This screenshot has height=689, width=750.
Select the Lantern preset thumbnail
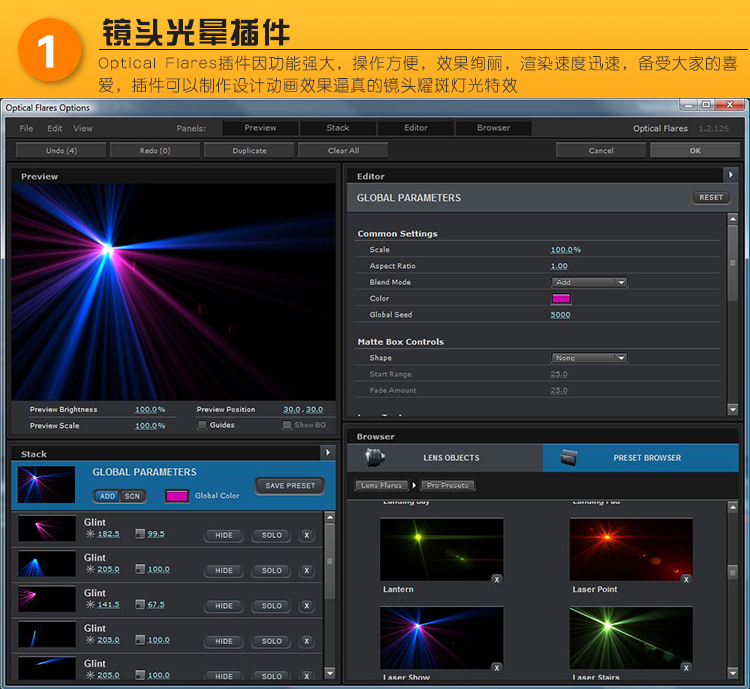[441, 549]
